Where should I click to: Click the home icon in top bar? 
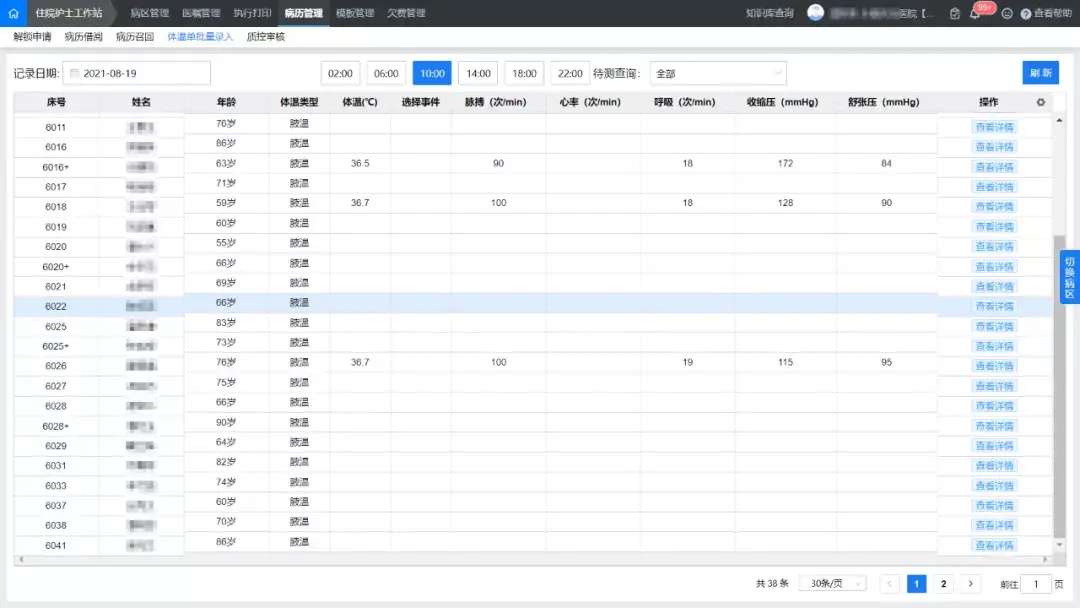[13, 13]
